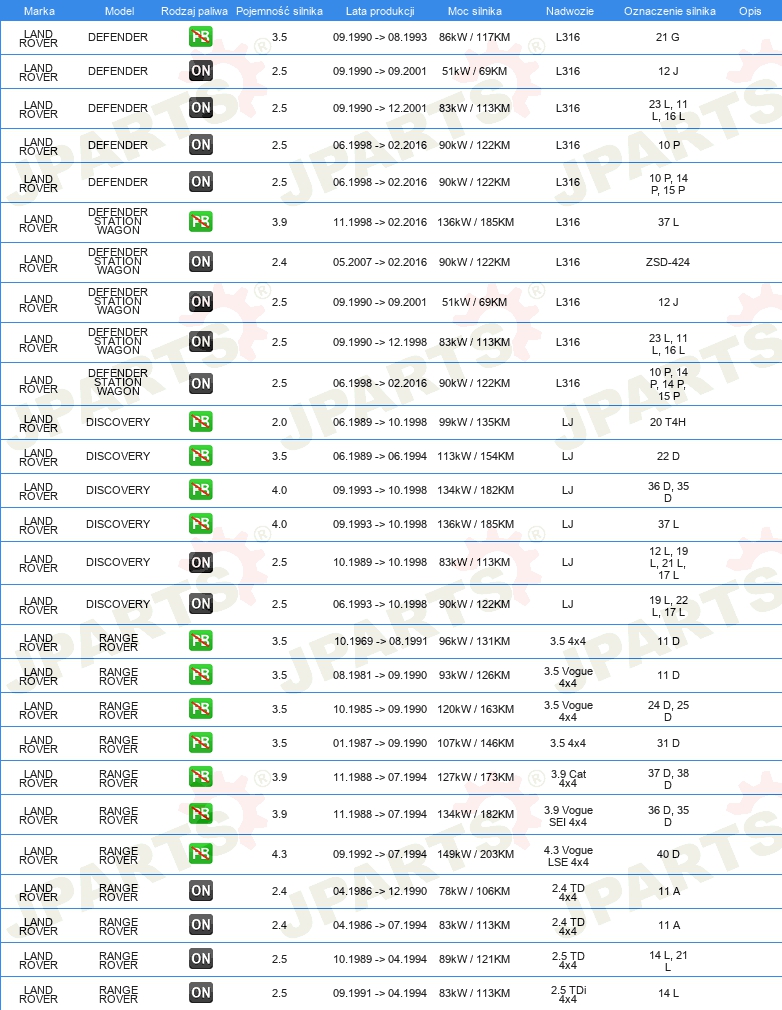Viewport: 782px width, 1010px height.
Task: Click the production dates '05.2007 -> 02.2016'
Action: pyautogui.click(x=380, y=262)
